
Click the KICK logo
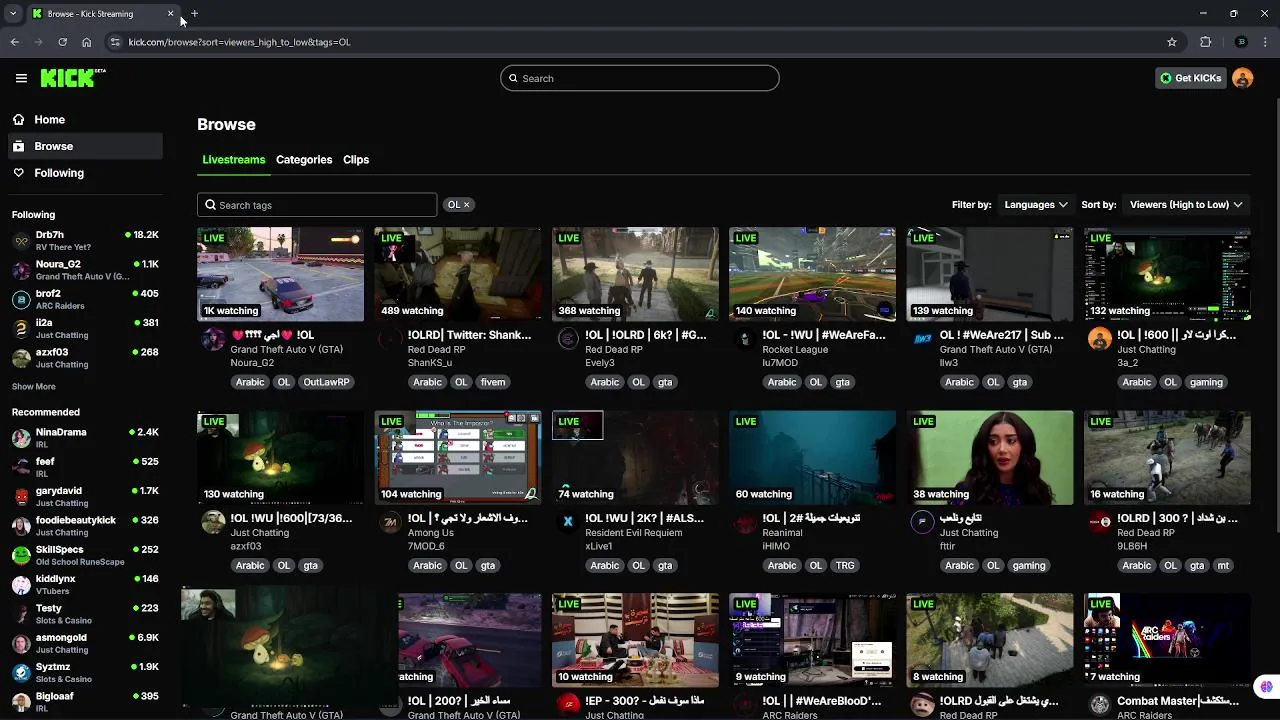pos(73,78)
